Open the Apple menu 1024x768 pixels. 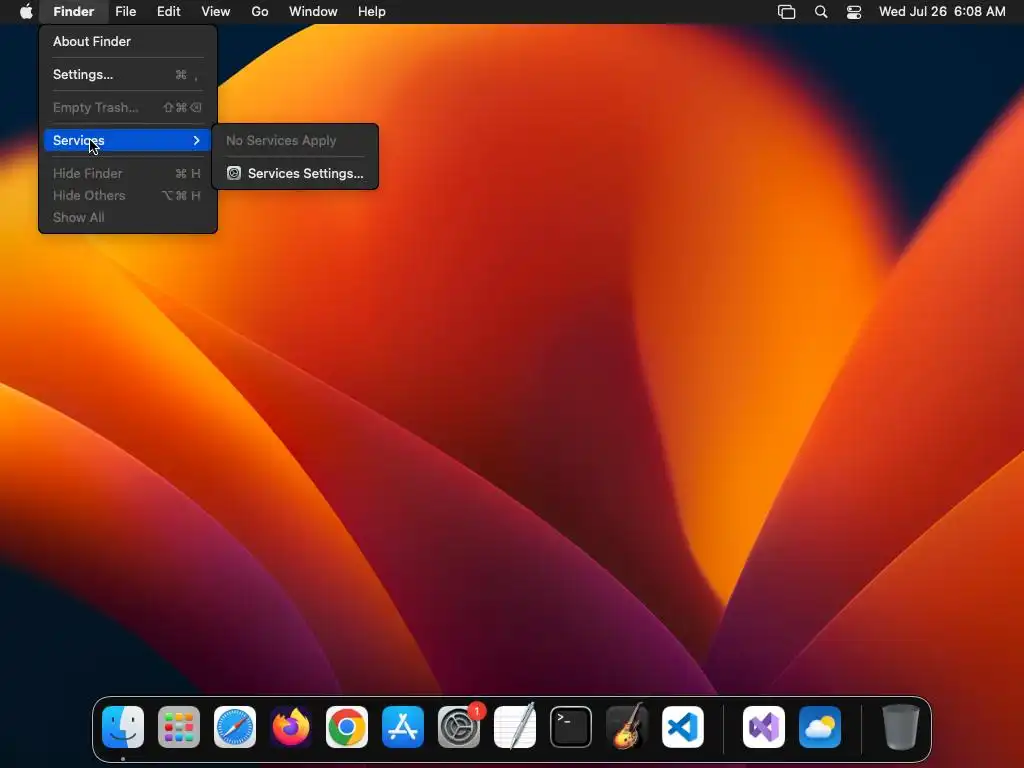(x=26, y=12)
